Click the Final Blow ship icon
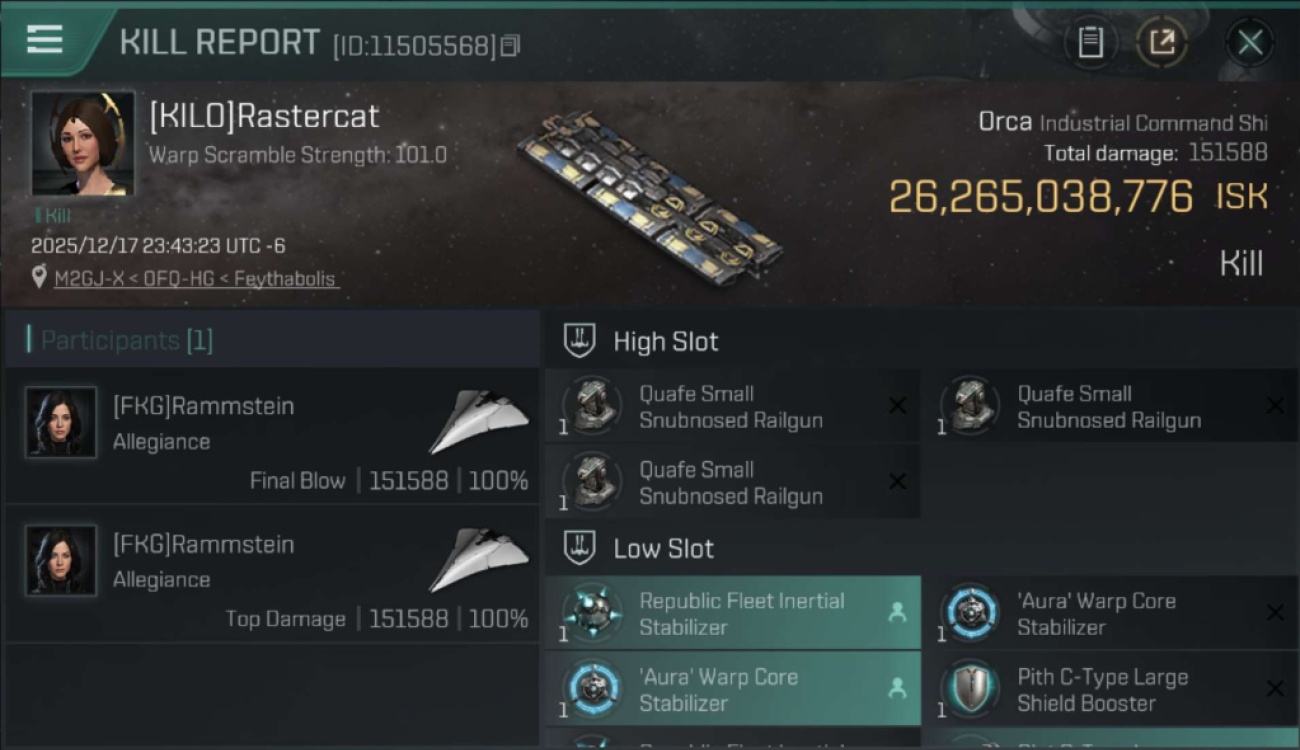 [479, 422]
